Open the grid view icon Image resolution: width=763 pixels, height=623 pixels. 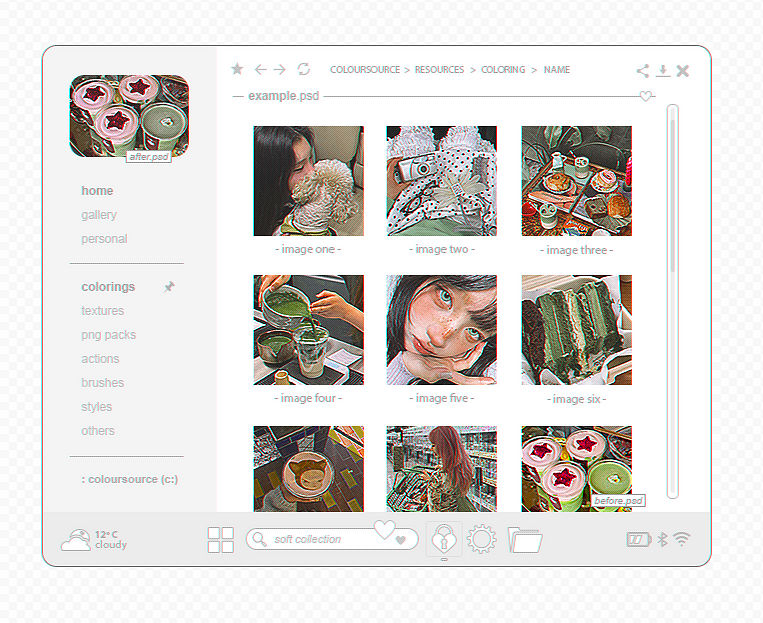pos(220,540)
